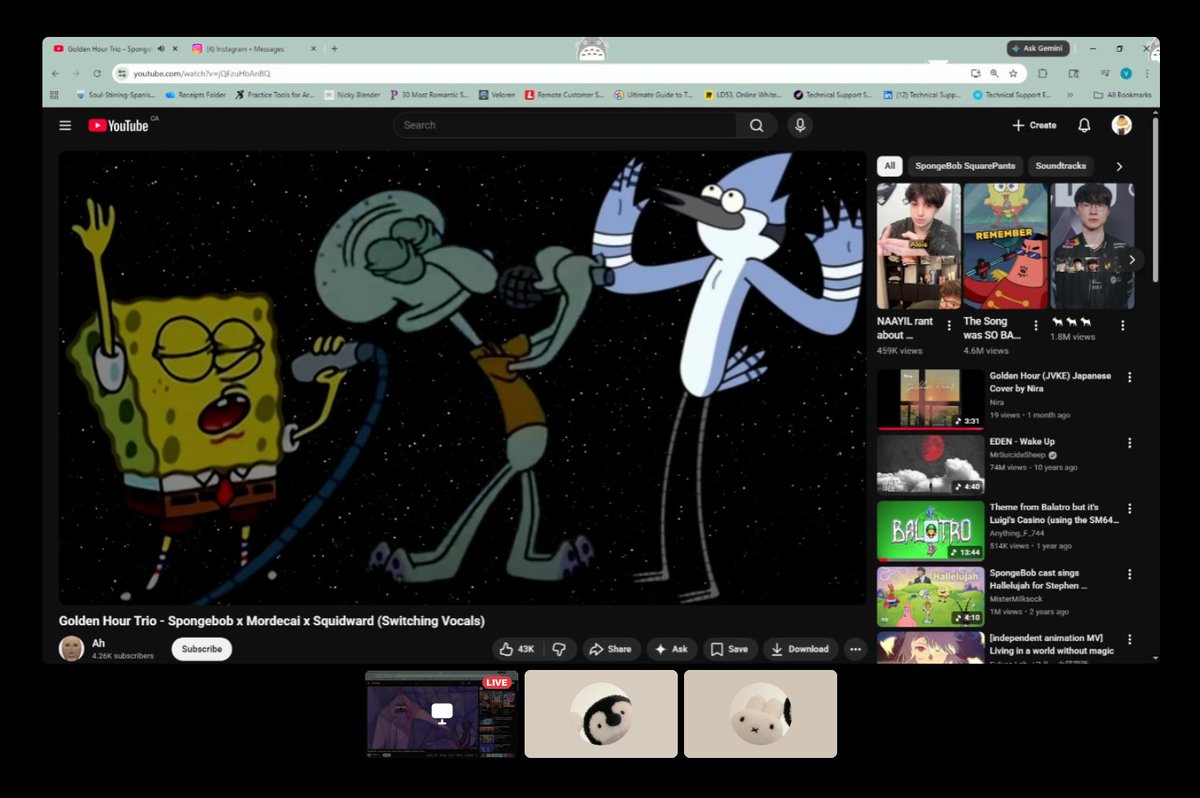Image resolution: width=1200 pixels, height=798 pixels.
Task: Open the All Bookmarks folder
Action: pyautogui.click(x=1122, y=95)
